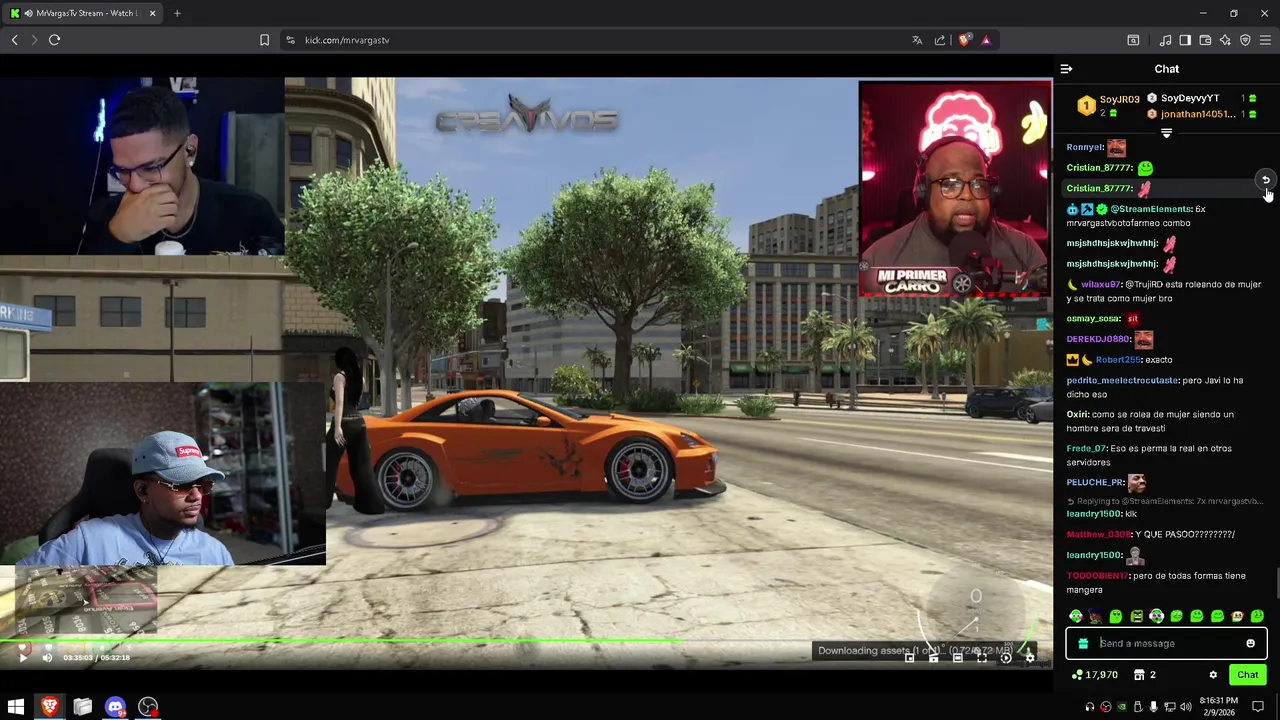Open chat settings gear
The image size is (1280, 720).
coord(1213,675)
